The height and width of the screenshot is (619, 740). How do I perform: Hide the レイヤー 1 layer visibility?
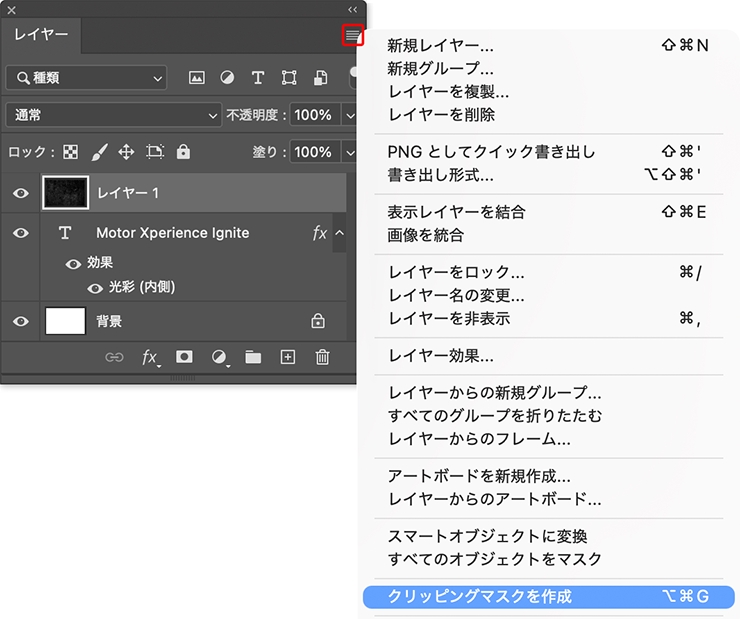click(20, 193)
